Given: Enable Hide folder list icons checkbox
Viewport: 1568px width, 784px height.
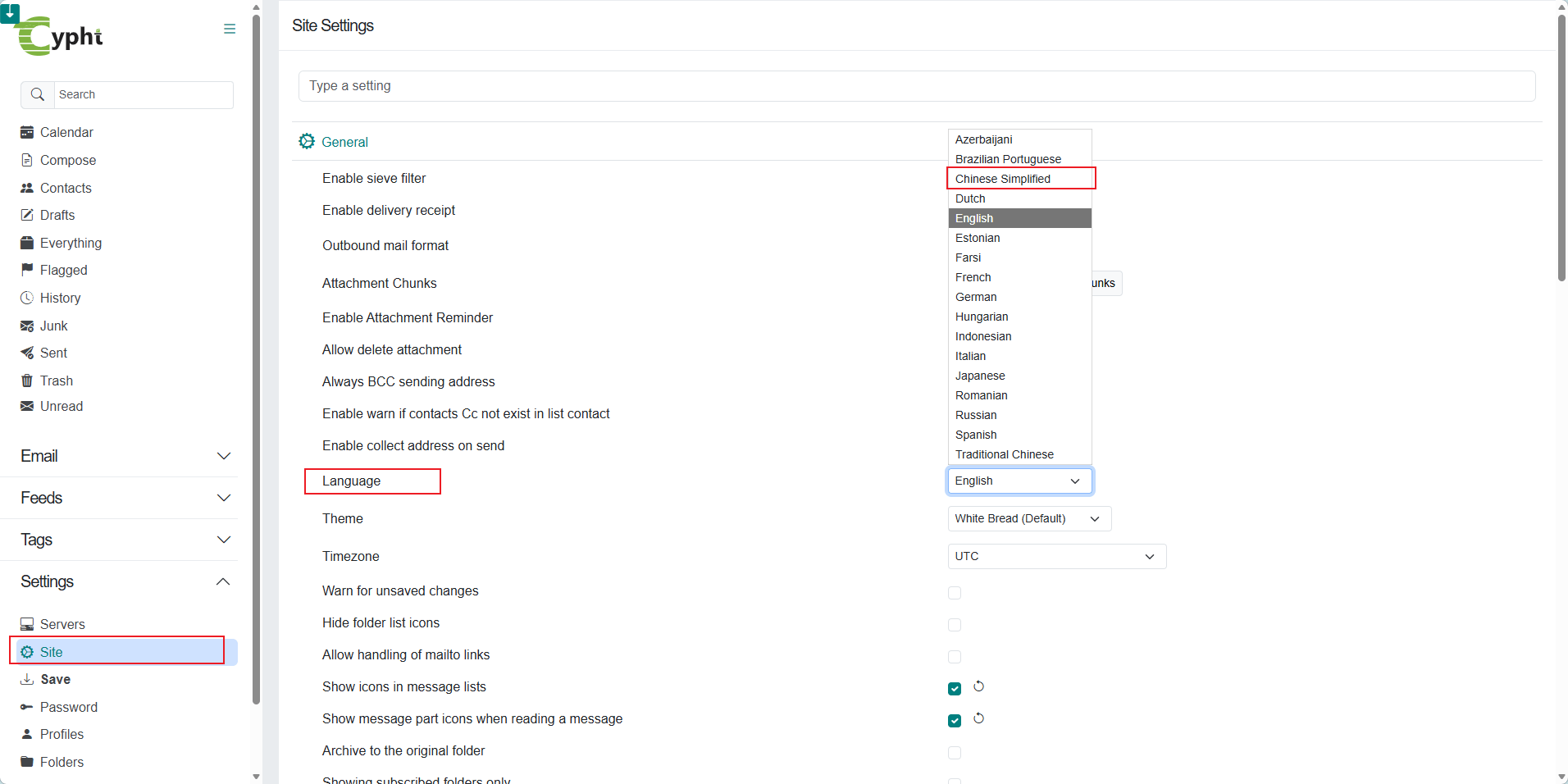Looking at the screenshot, I should click(x=955, y=625).
